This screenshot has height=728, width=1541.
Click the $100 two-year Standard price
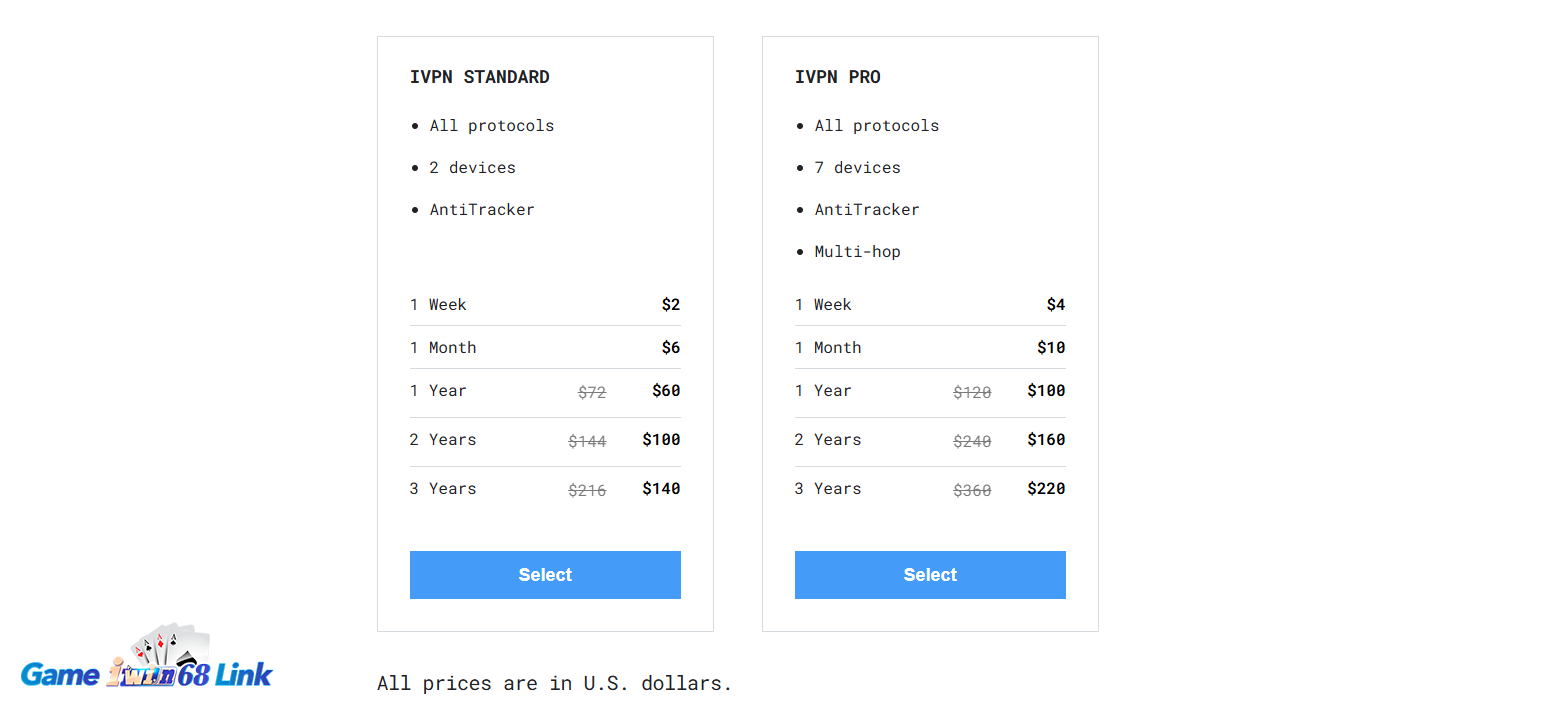(661, 440)
